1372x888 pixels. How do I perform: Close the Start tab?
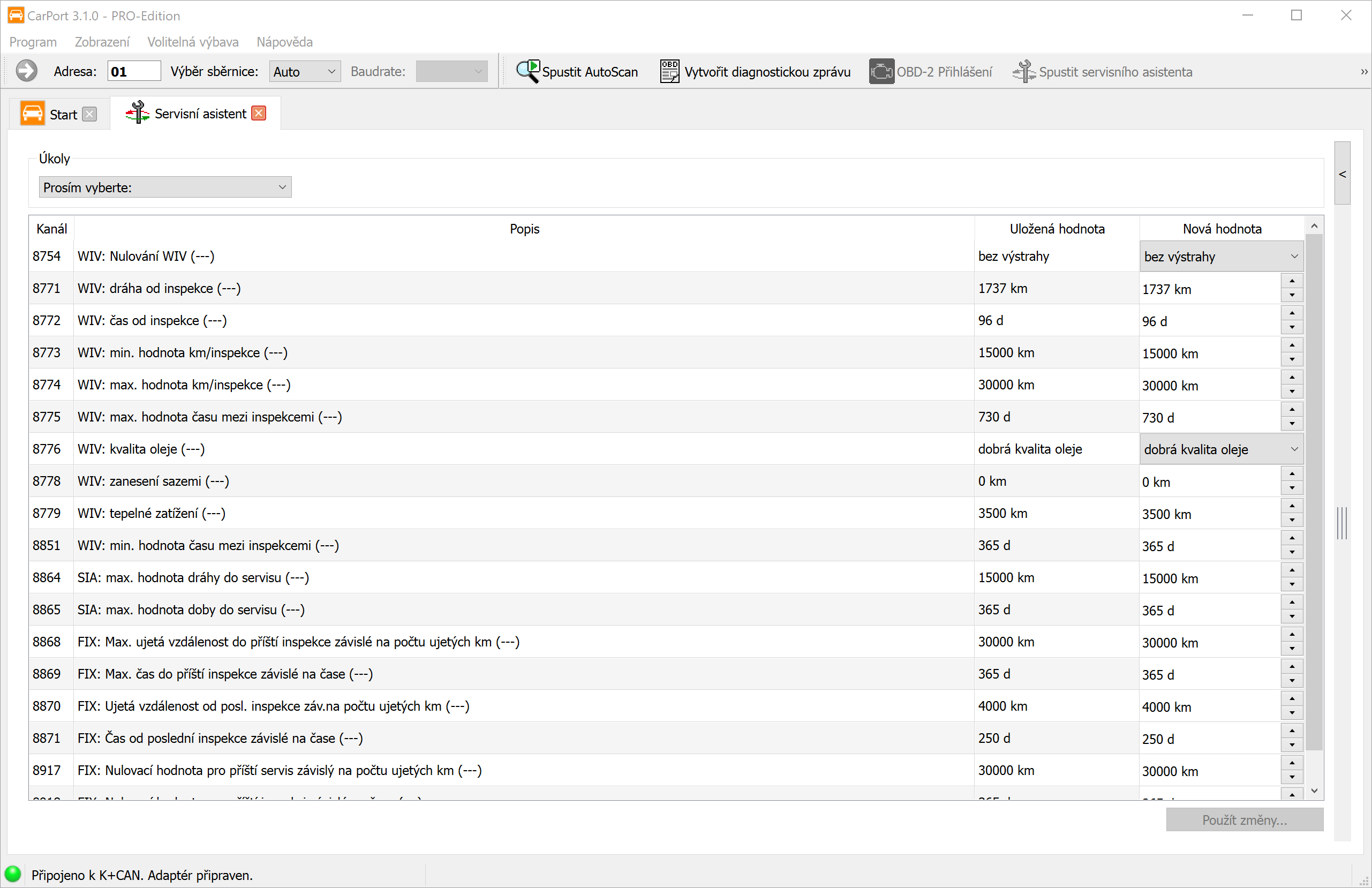point(89,114)
